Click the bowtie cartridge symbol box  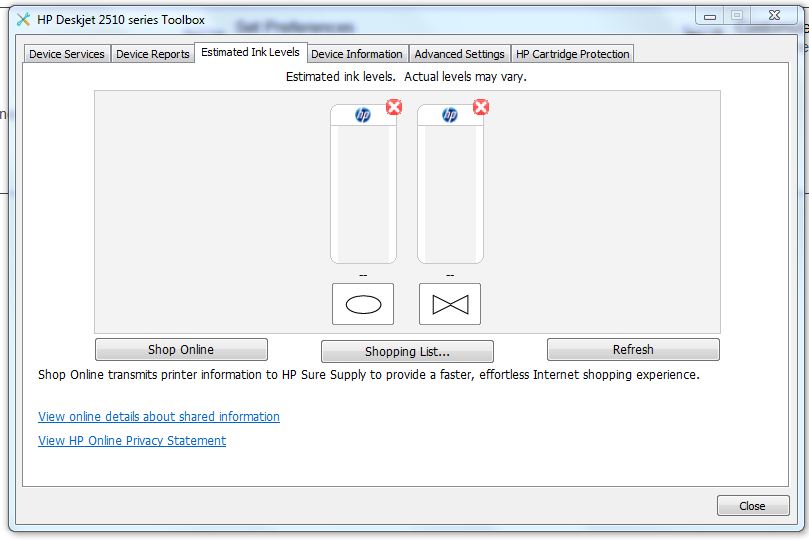(x=450, y=304)
